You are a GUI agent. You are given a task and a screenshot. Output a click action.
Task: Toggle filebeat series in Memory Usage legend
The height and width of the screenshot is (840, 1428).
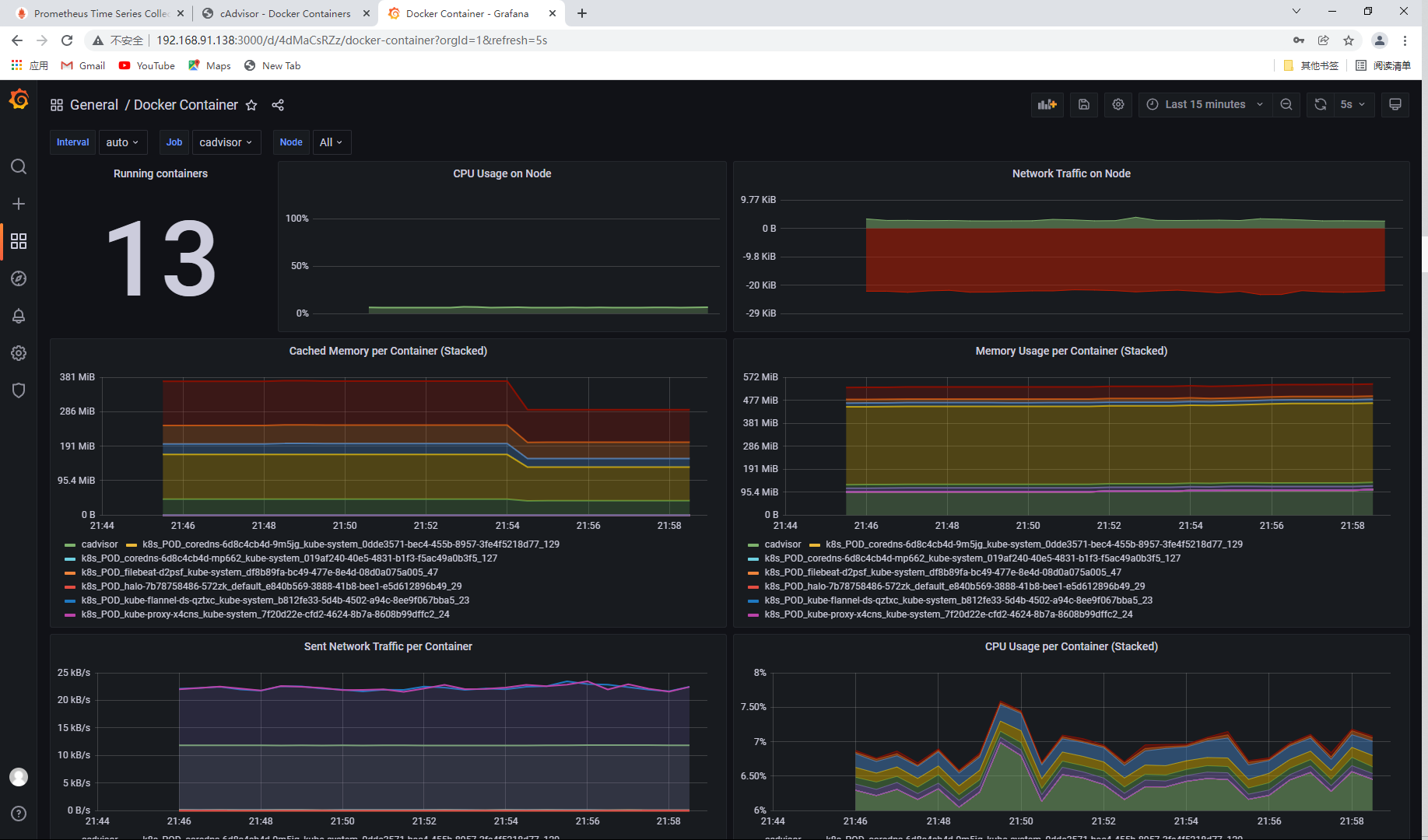(x=943, y=572)
